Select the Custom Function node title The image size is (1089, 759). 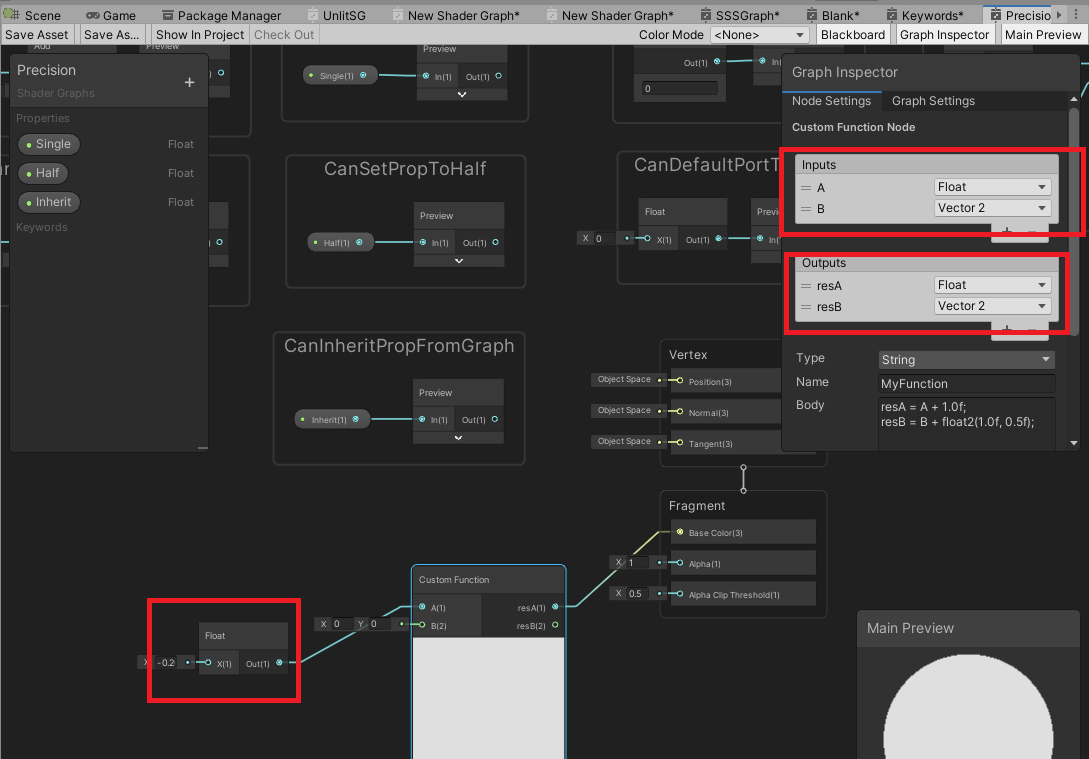(454, 580)
